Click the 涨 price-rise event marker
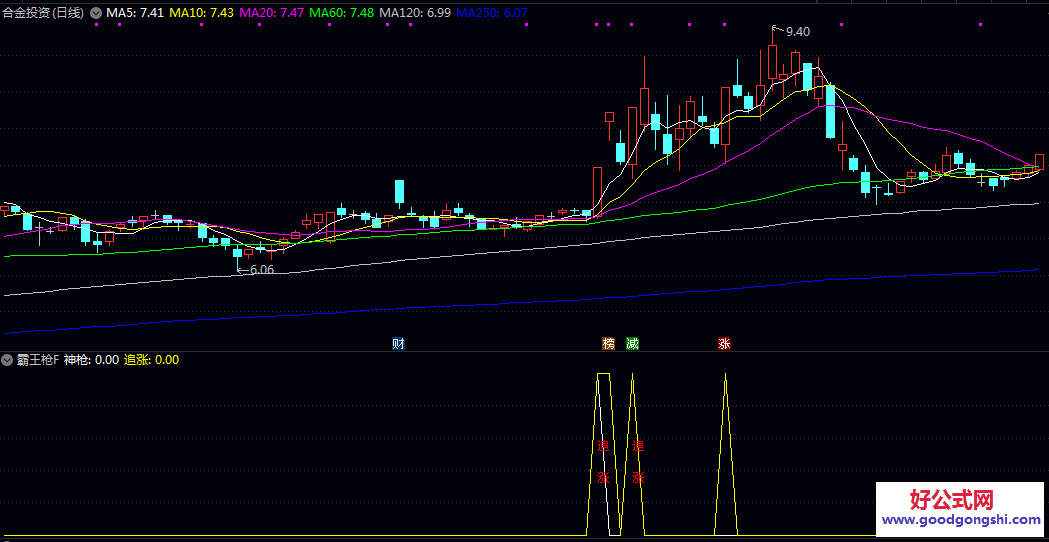This screenshot has width=1049, height=542. coord(724,344)
